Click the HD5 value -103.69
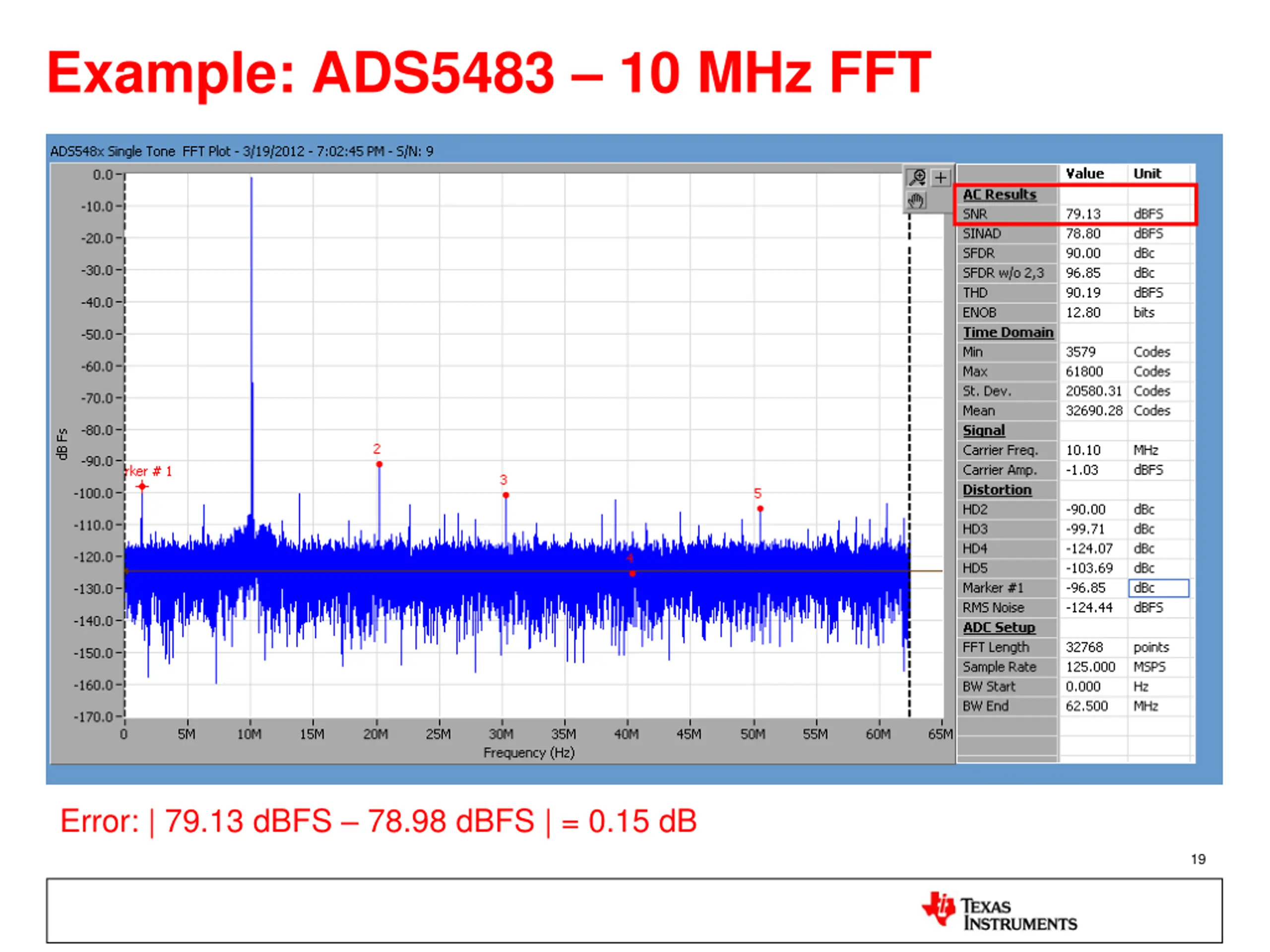 [1089, 568]
